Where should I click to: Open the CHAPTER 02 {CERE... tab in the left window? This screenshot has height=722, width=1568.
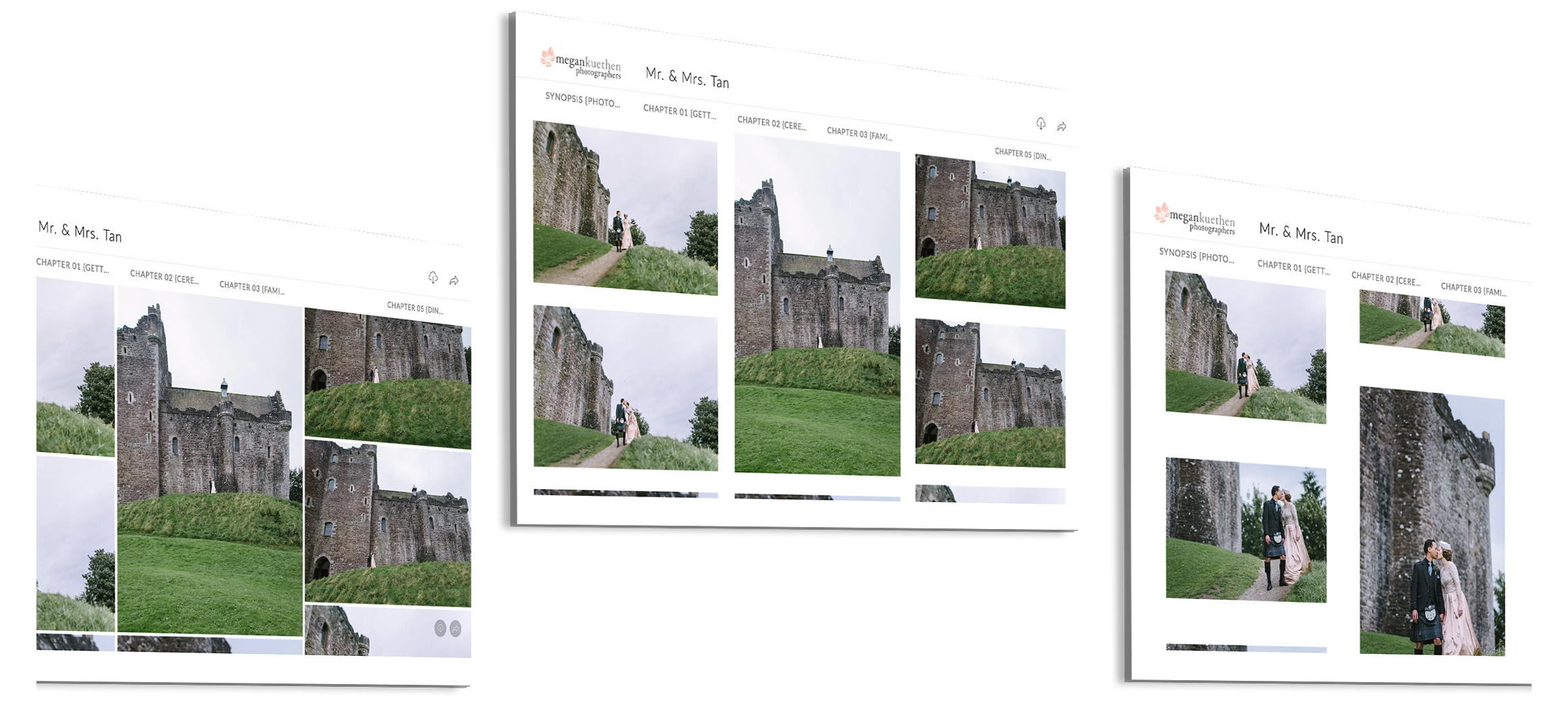164,277
